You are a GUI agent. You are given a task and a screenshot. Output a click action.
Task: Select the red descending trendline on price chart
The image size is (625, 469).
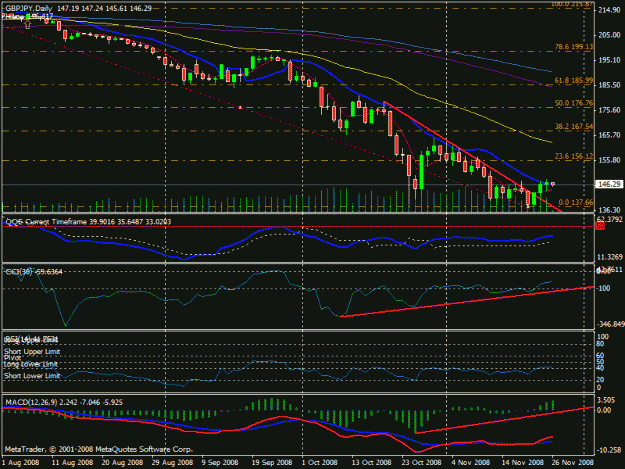(472, 156)
